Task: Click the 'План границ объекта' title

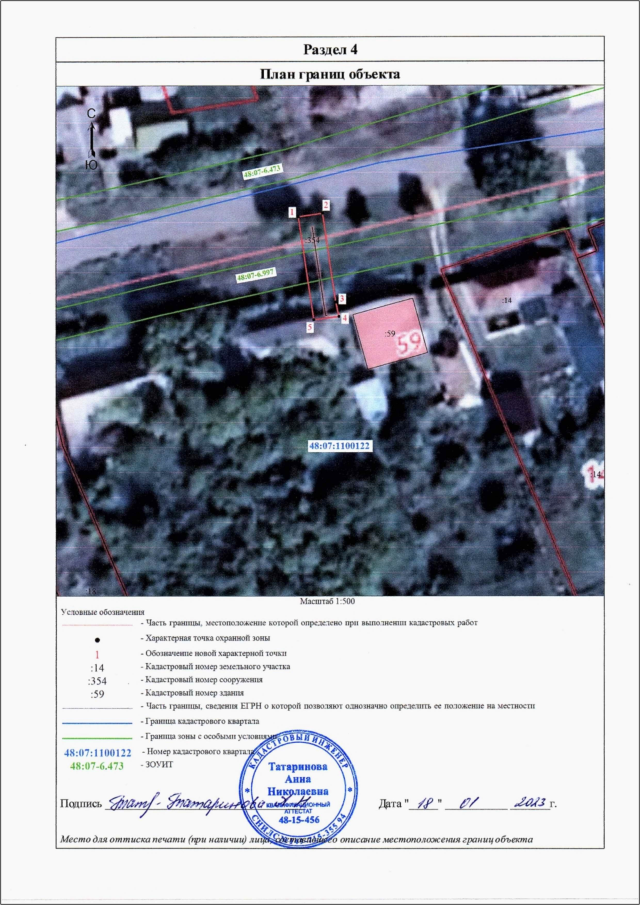Action: click(329, 74)
